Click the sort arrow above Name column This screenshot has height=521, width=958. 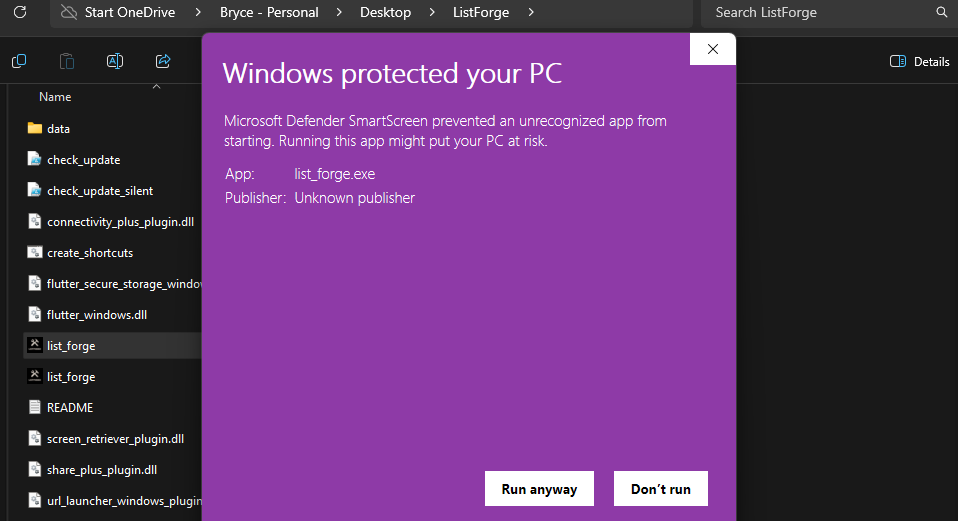click(156, 87)
